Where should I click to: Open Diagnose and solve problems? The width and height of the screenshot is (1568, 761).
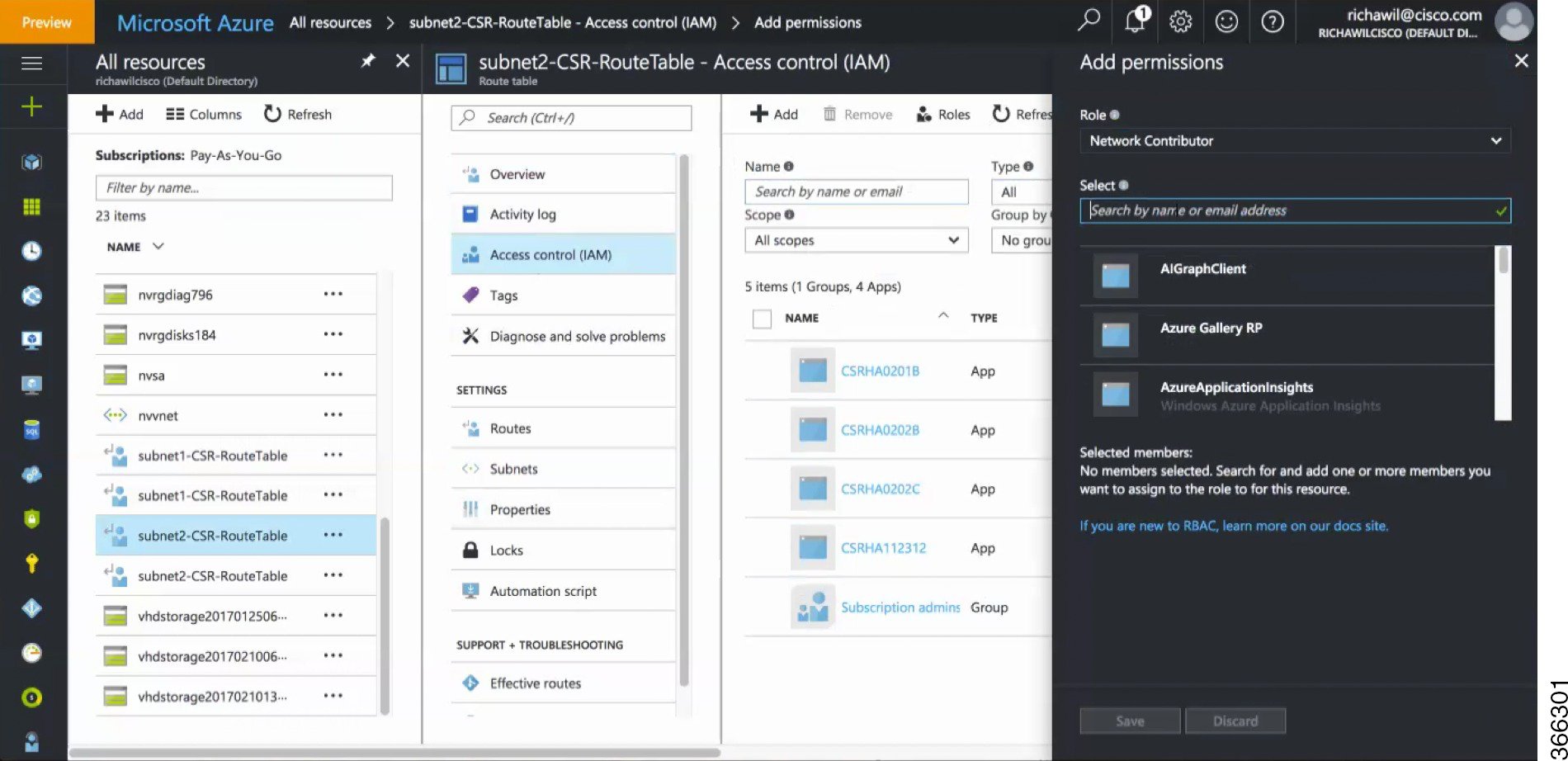pos(563,336)
